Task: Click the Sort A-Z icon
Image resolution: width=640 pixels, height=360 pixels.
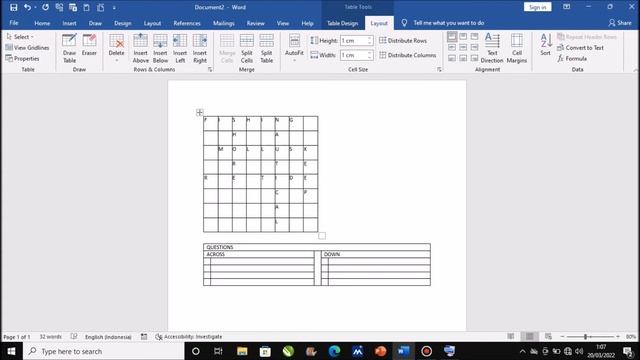Action: pos(546,44)
